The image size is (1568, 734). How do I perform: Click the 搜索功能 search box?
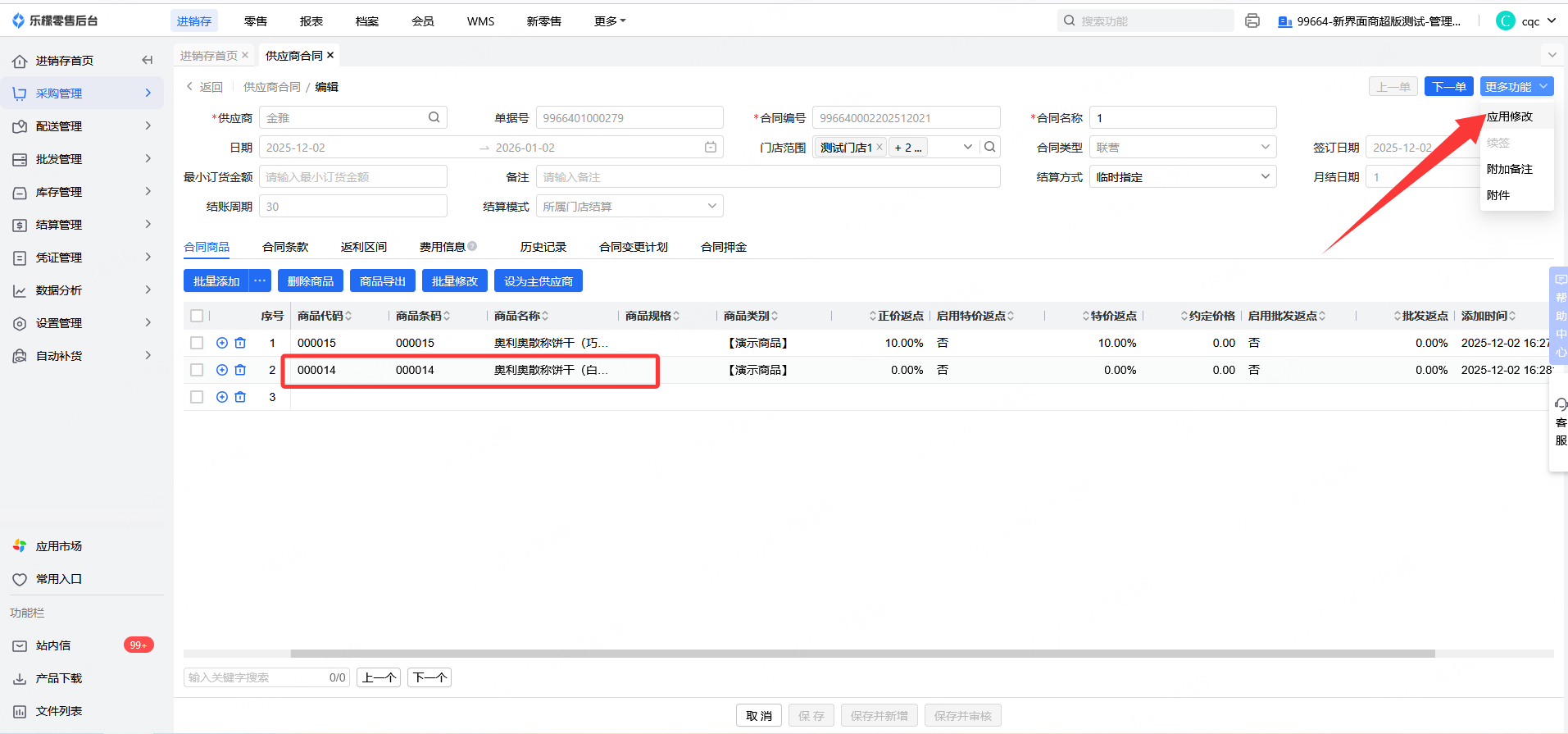point(1145,21)
